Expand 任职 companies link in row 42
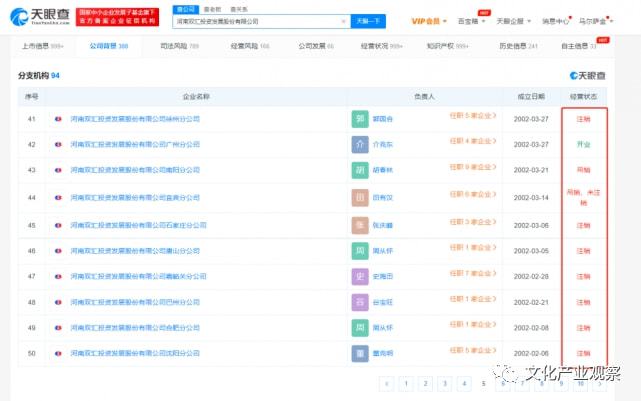Viewport: 641px width, 401px height. coord(473,141)
